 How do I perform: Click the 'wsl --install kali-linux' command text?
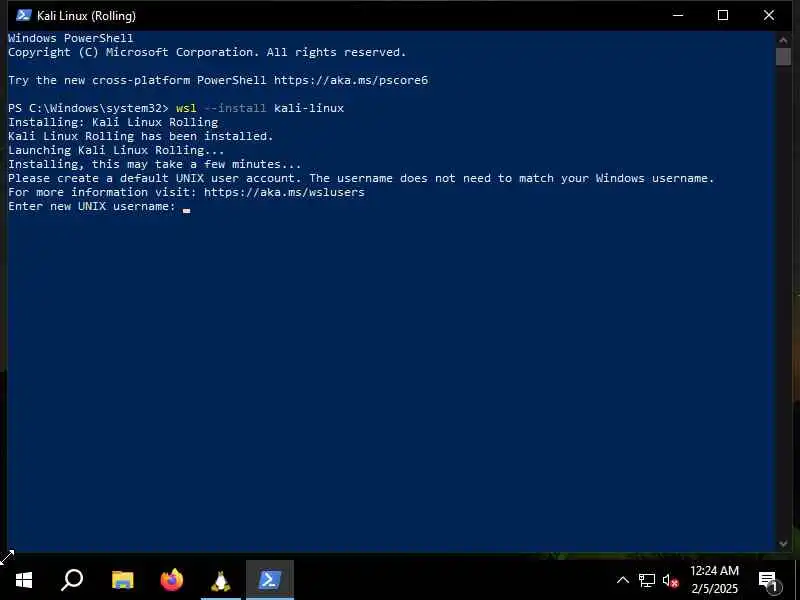(x=260, y=108)
